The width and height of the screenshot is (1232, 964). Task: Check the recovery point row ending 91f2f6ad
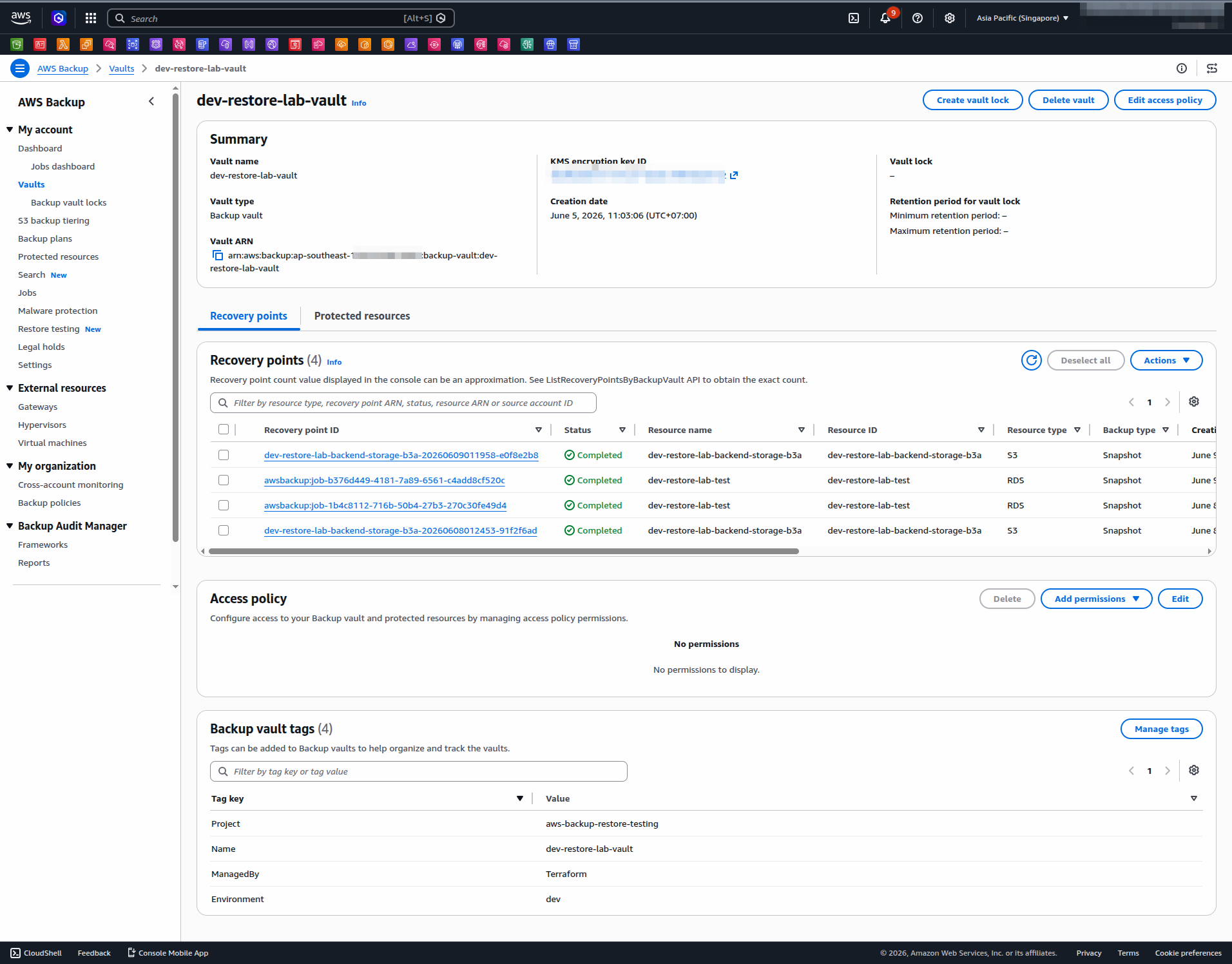click(224, 530)
